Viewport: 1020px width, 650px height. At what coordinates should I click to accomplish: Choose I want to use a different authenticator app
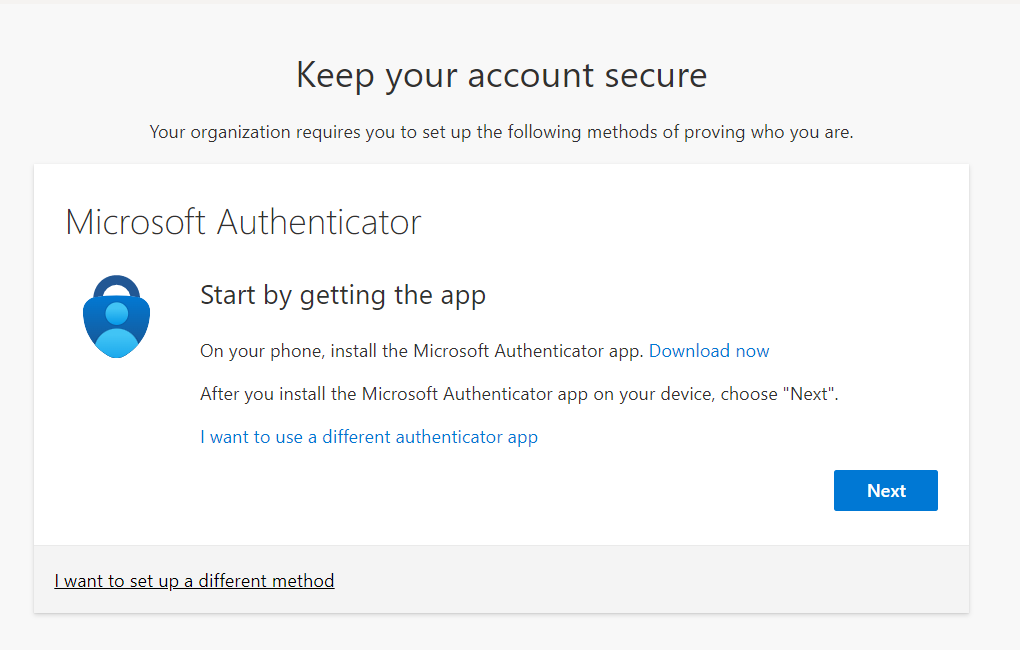coord(369,437)
